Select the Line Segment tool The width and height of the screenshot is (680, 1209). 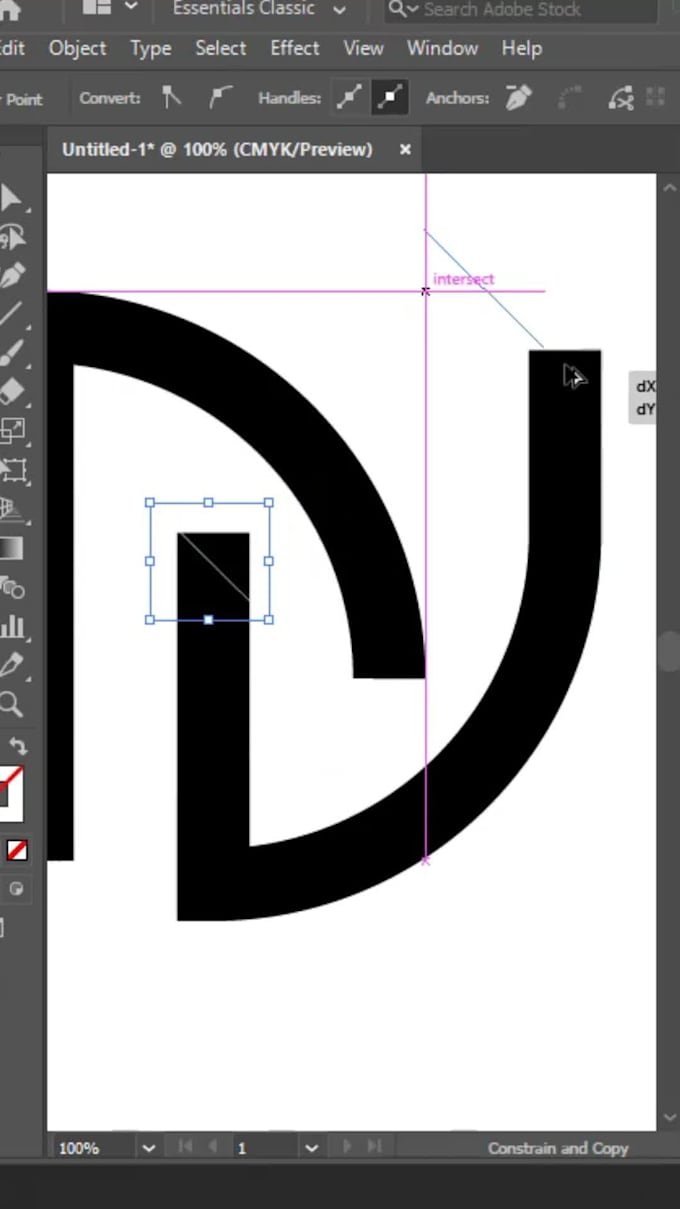[10, 315]
